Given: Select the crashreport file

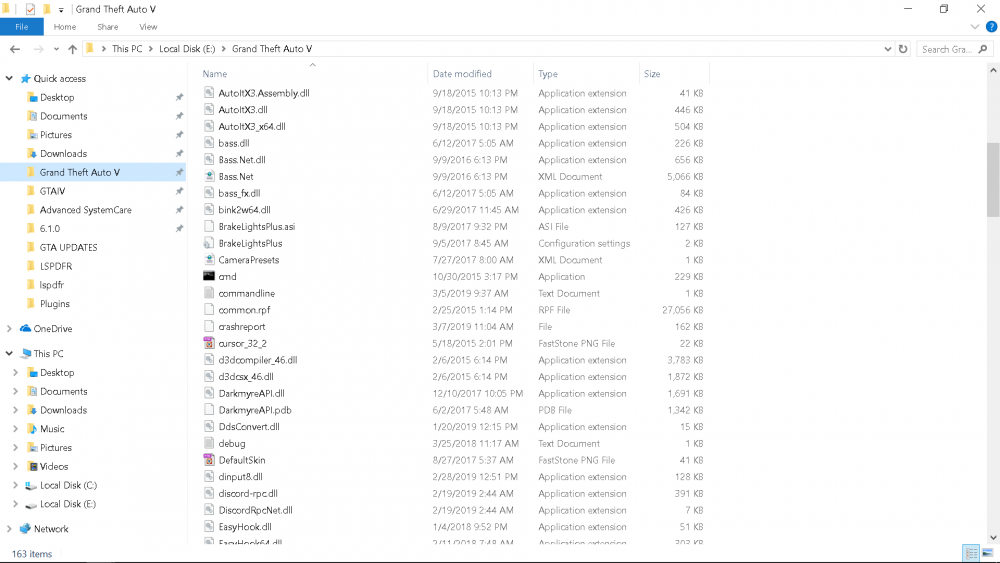Looking at the screenshot, I should click(242, 326).
